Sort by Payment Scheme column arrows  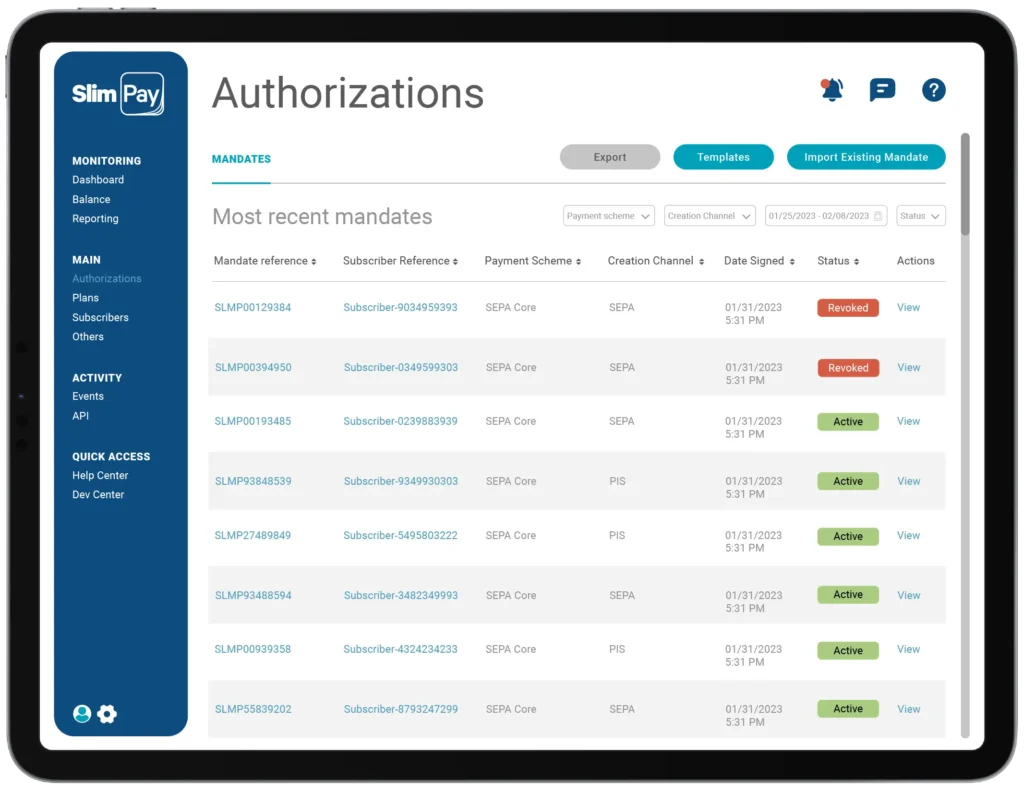(x=579, y=262)
